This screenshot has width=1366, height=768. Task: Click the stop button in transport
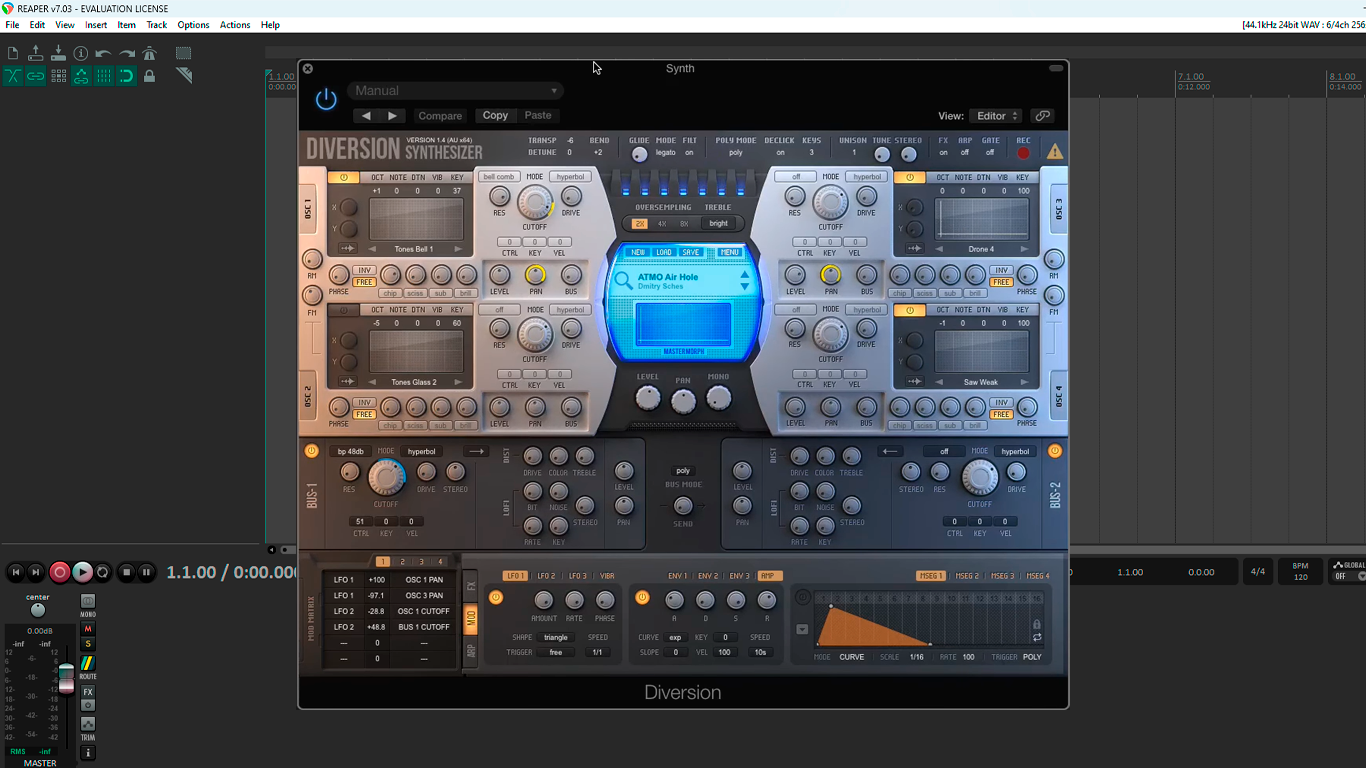click(126, 572)
